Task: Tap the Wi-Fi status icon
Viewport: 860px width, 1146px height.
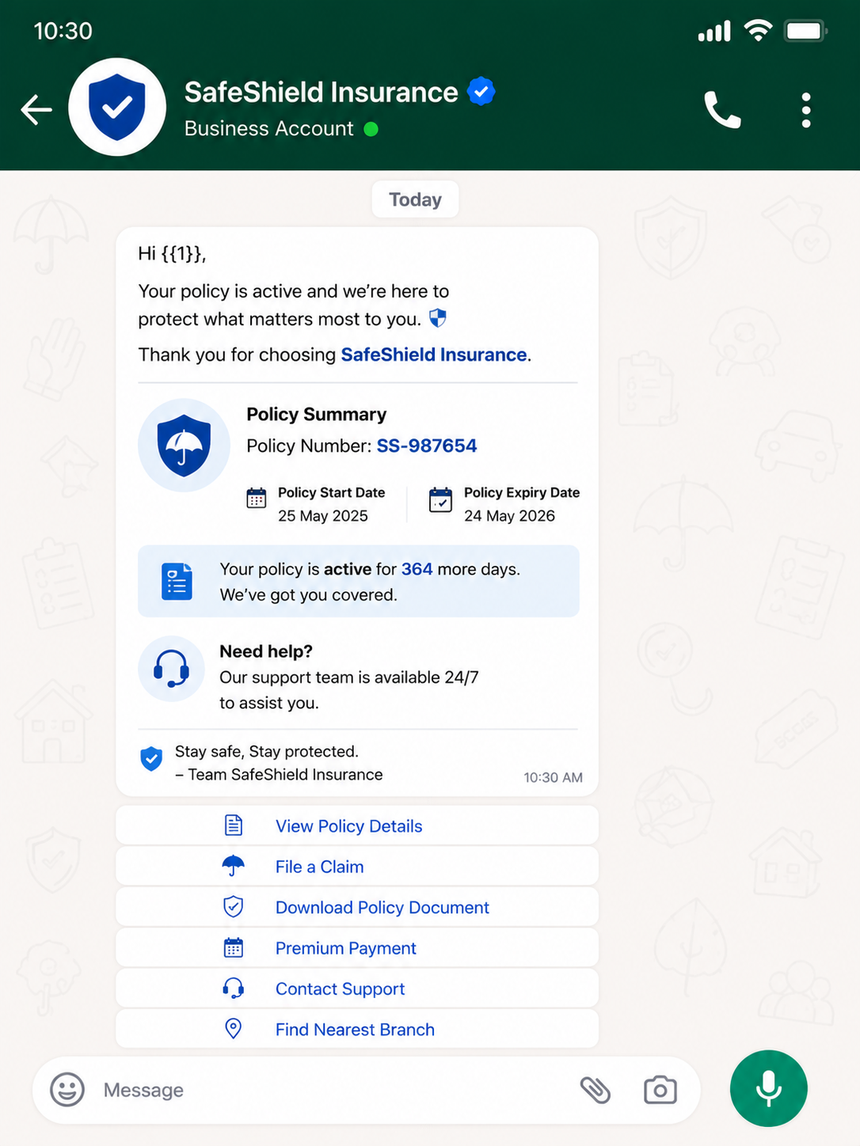Action: (758, 31)
